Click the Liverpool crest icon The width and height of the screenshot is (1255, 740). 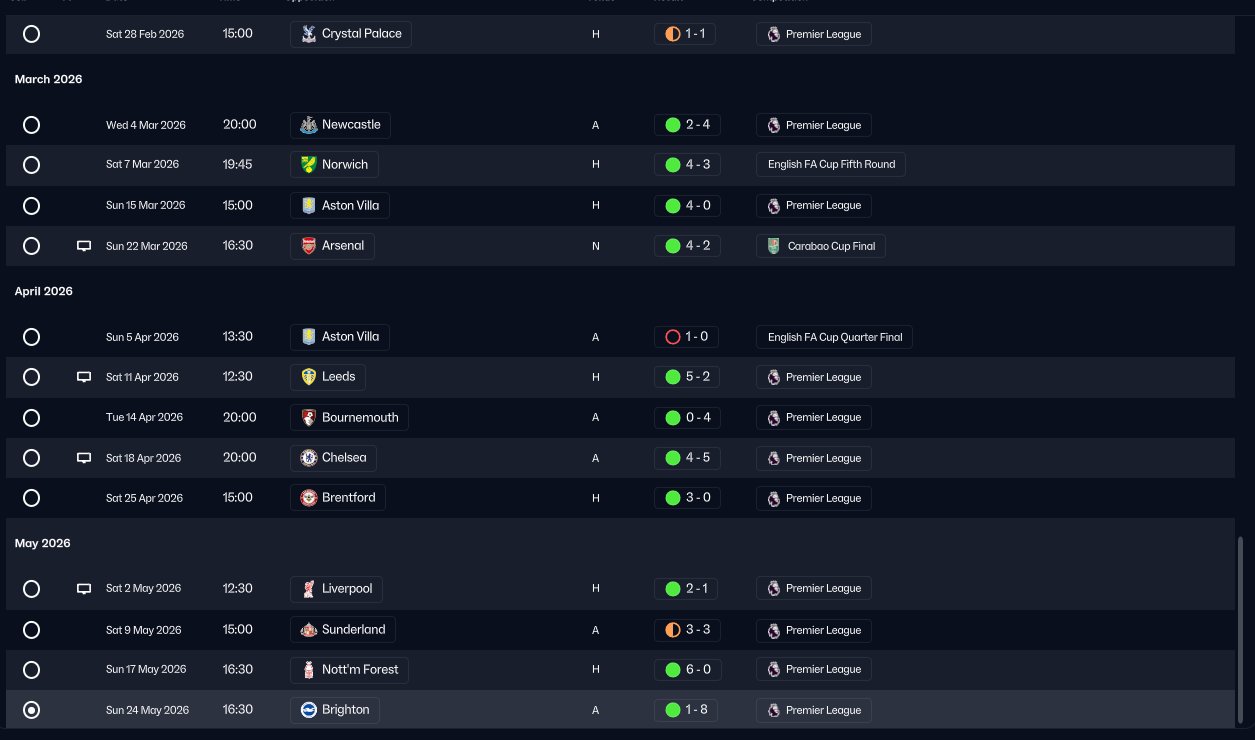(x=309, y=589)
